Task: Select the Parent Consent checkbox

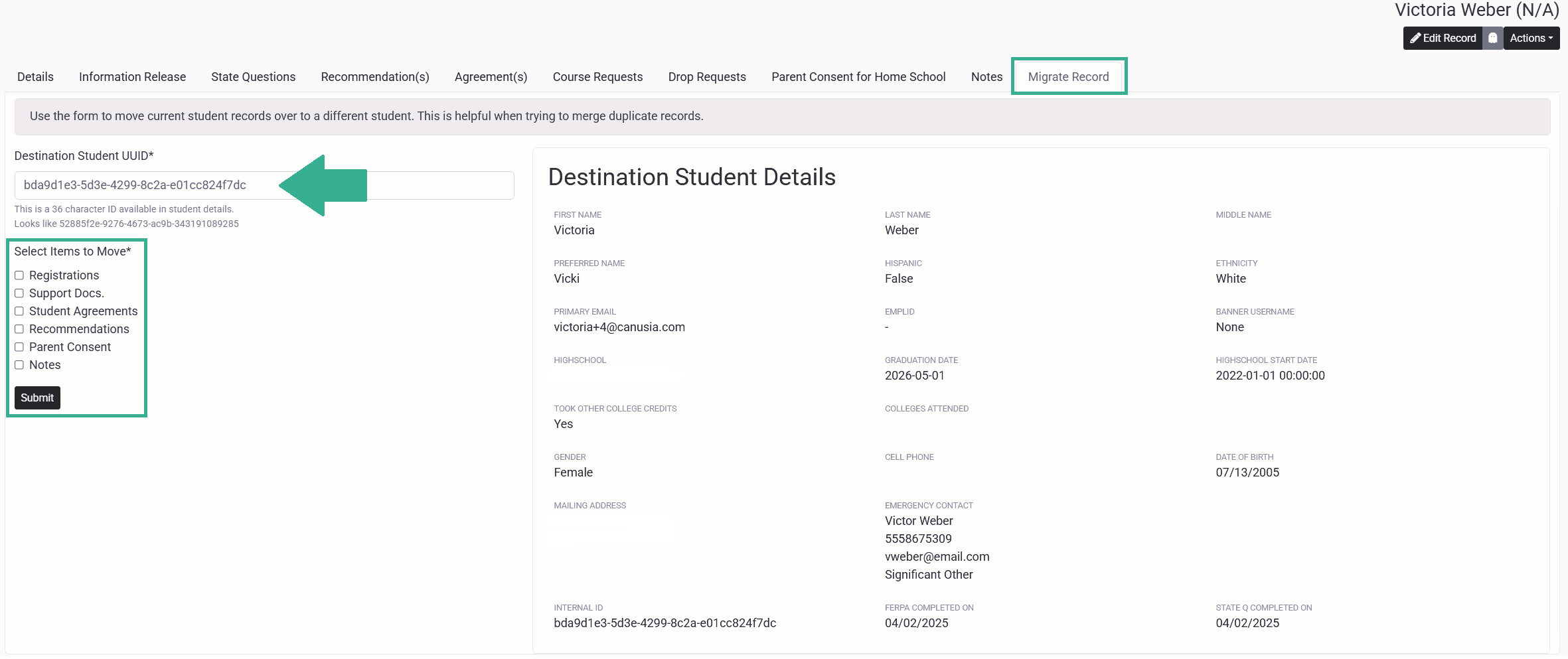Action: pyautogui.click(x=19, y=347)
